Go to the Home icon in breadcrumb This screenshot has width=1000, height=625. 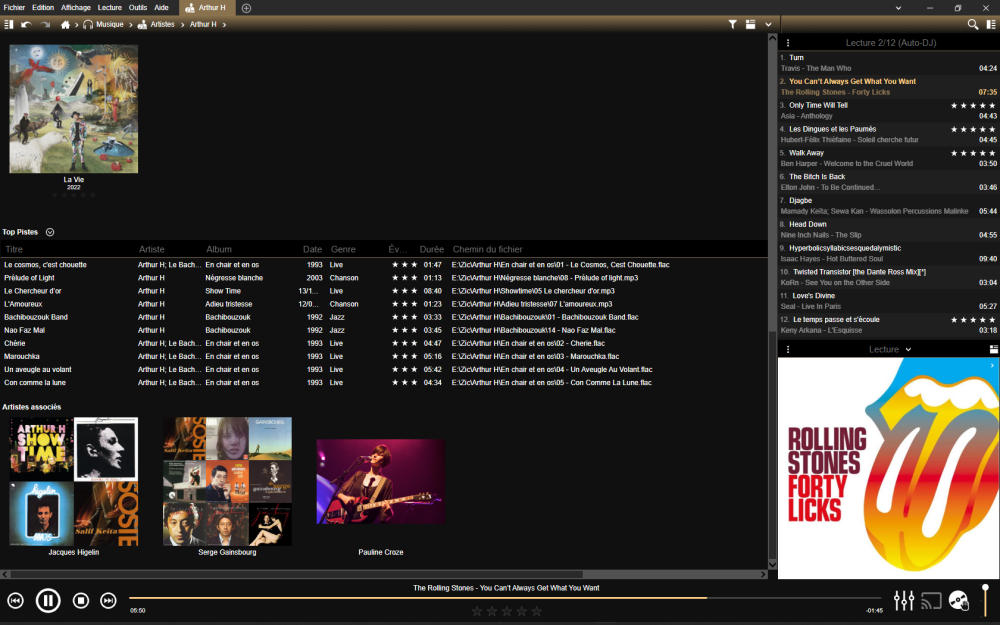[x=66, y=24]
